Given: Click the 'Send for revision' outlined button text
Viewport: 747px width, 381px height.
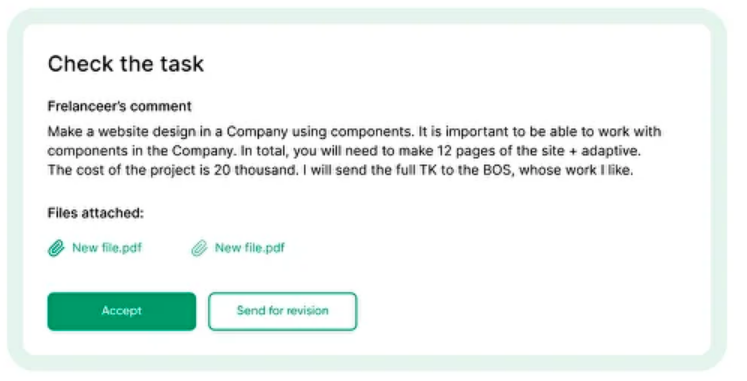Looking at the screenshot, I should click(283, 311).
